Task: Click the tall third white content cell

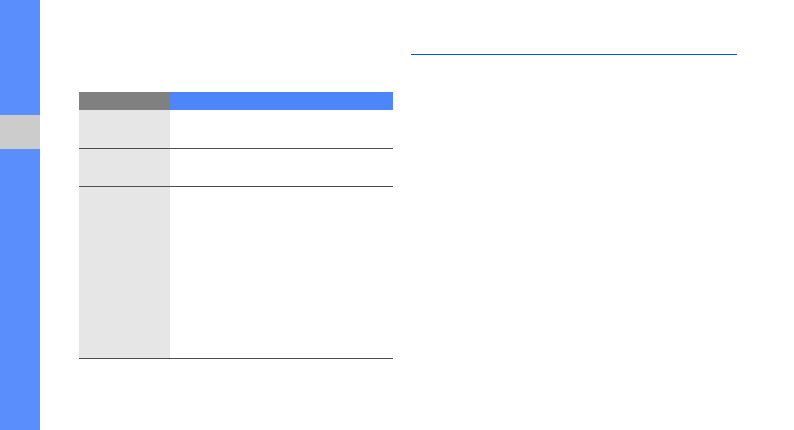Action: pyautogui.click(x=281, y=272)
